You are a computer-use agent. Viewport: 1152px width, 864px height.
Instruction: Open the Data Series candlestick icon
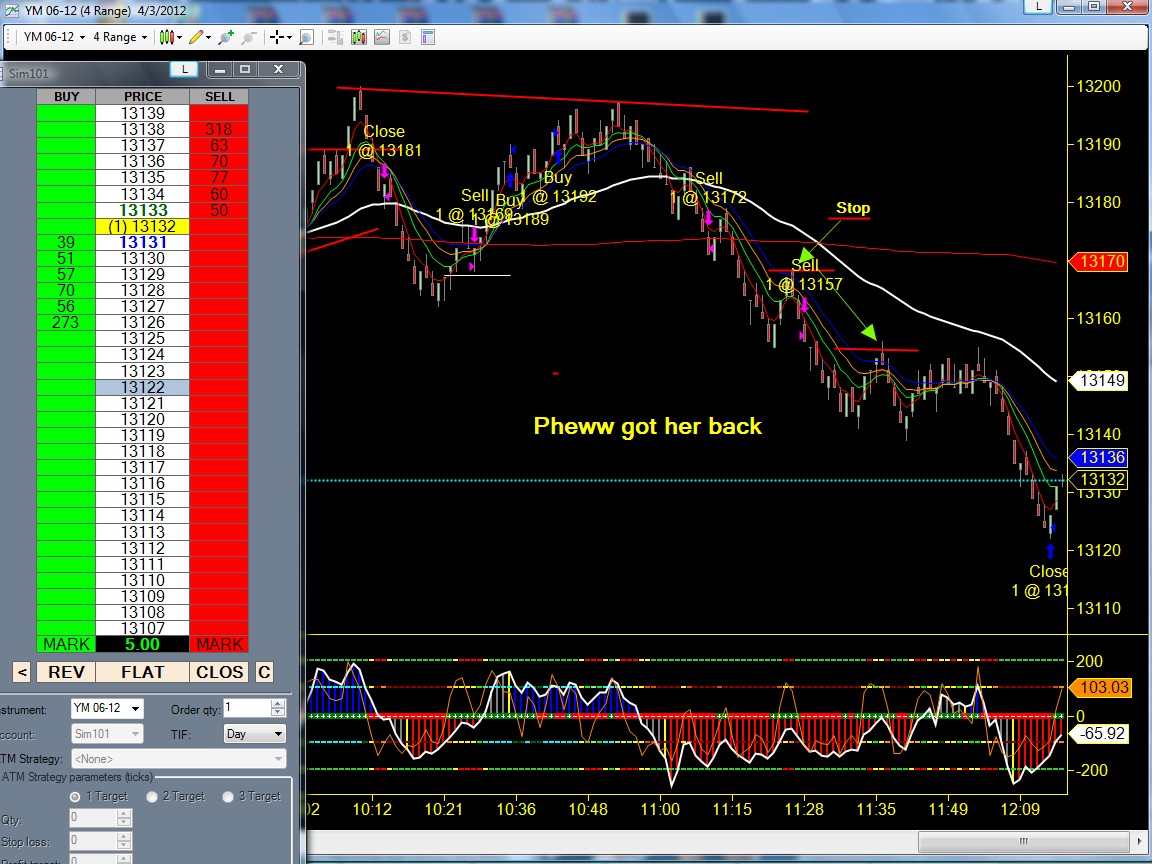[x=359, y=37]
